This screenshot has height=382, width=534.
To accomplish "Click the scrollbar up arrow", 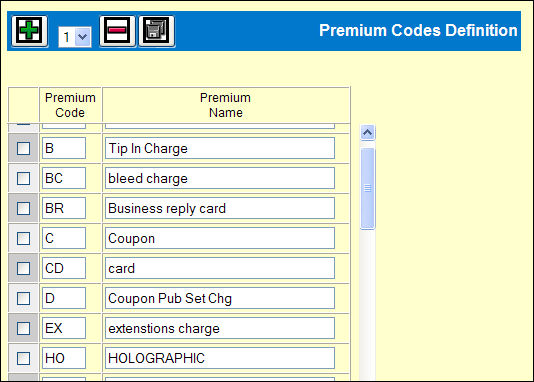I will pyautogui.click(x=367, y=132).
